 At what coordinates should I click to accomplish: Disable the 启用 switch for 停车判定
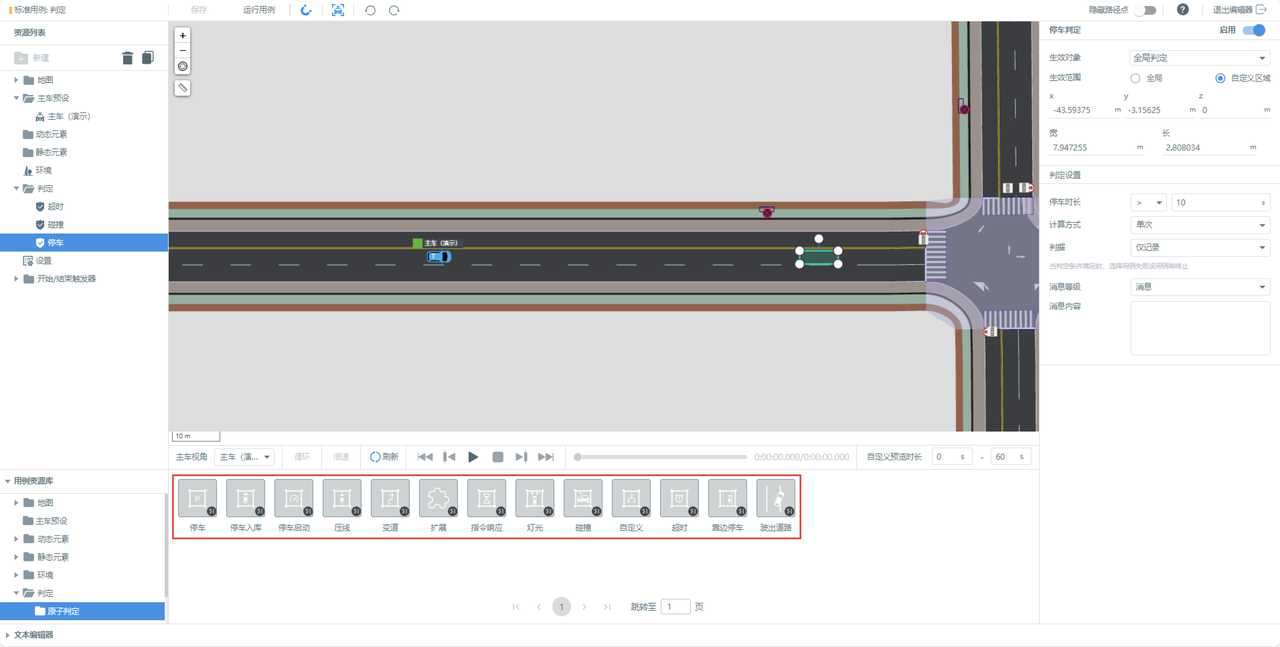click(1253, 30)
